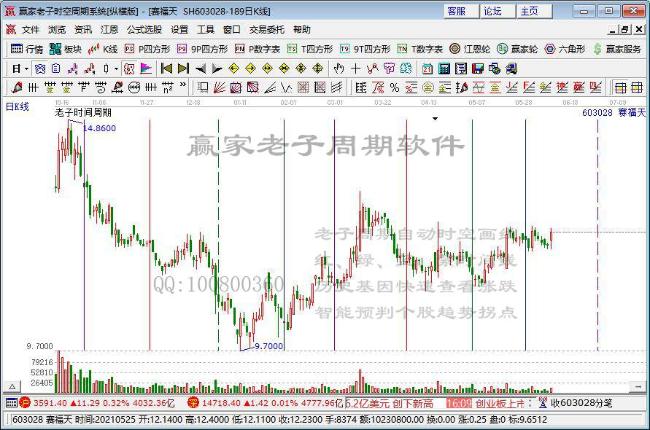Open the 设置 menu

pyautogui.click(x=179, y=29)
